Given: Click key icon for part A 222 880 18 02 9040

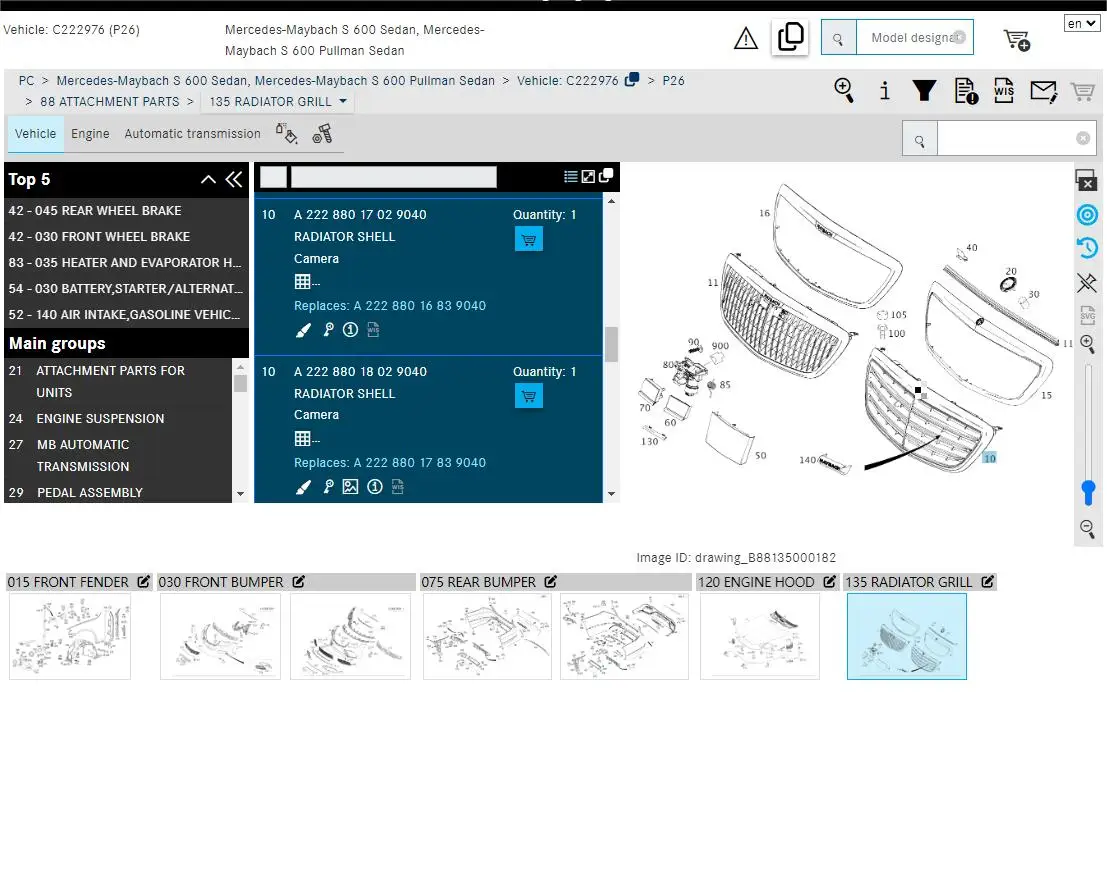Looking at the screenshot, I should tap(328, 486).
